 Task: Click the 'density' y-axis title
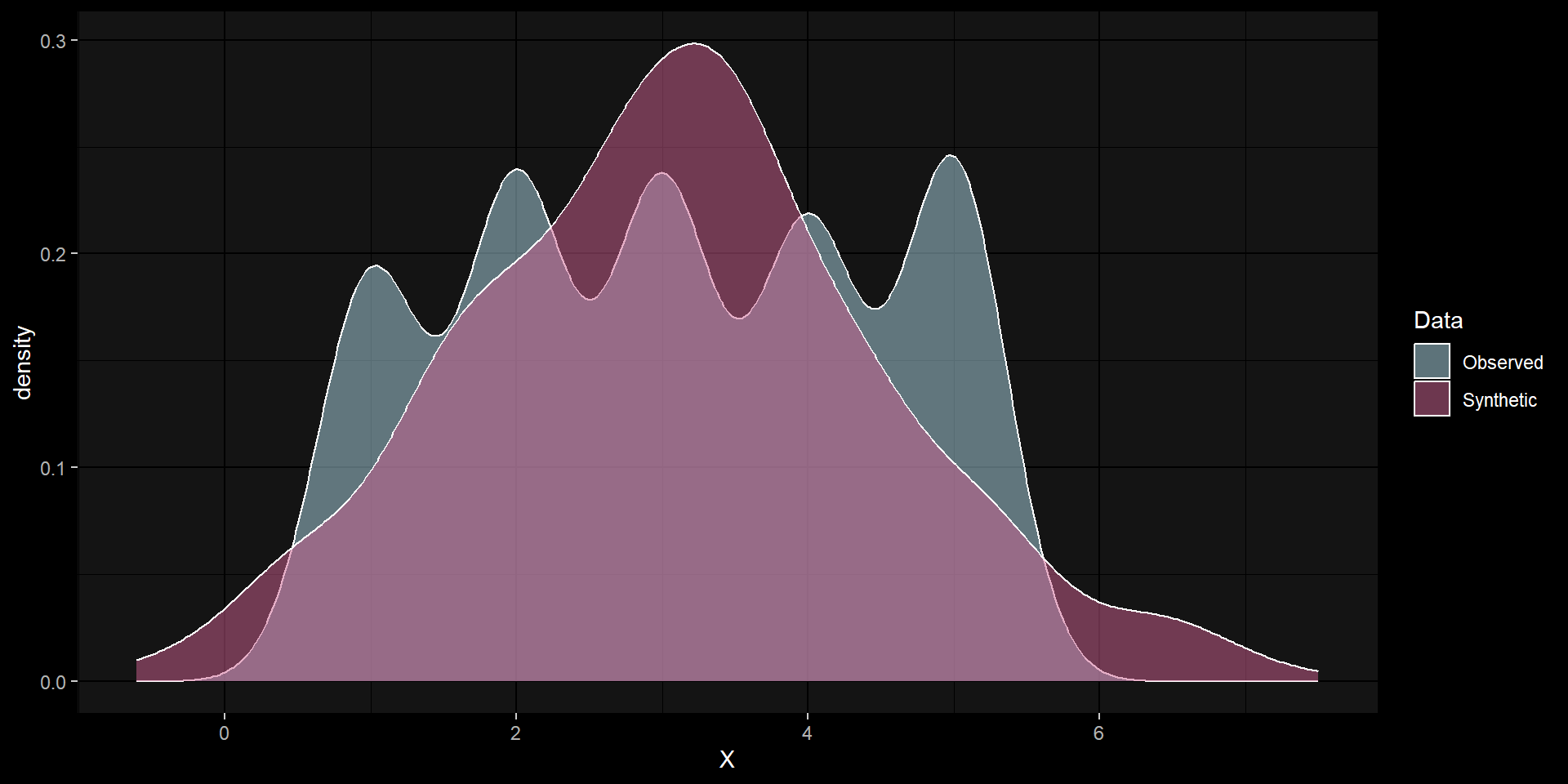(23, 363)
